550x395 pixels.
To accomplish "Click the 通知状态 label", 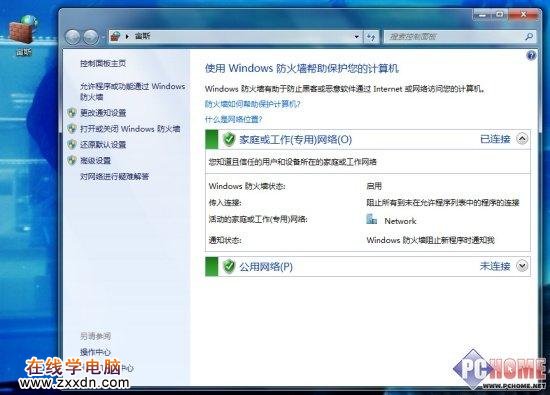I will pyautogui.click(x=225, y=240).
